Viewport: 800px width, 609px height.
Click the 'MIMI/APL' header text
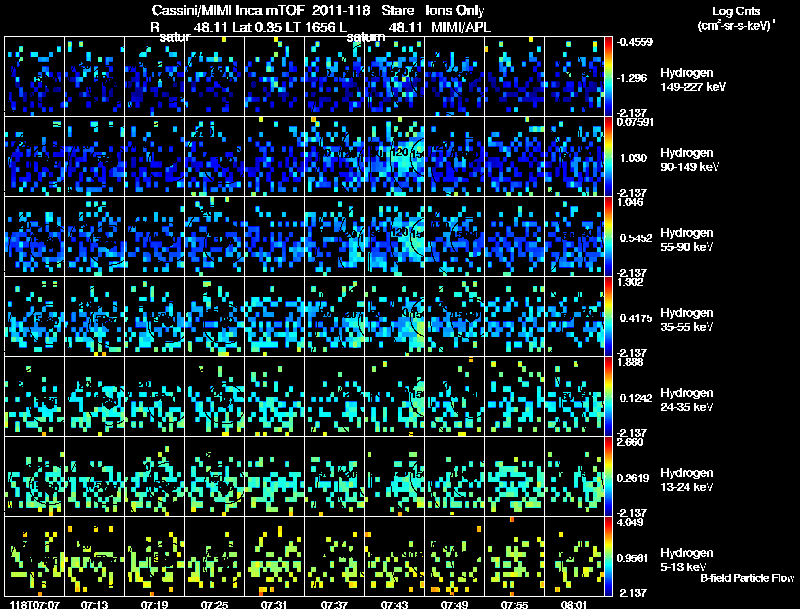(461, 27)
